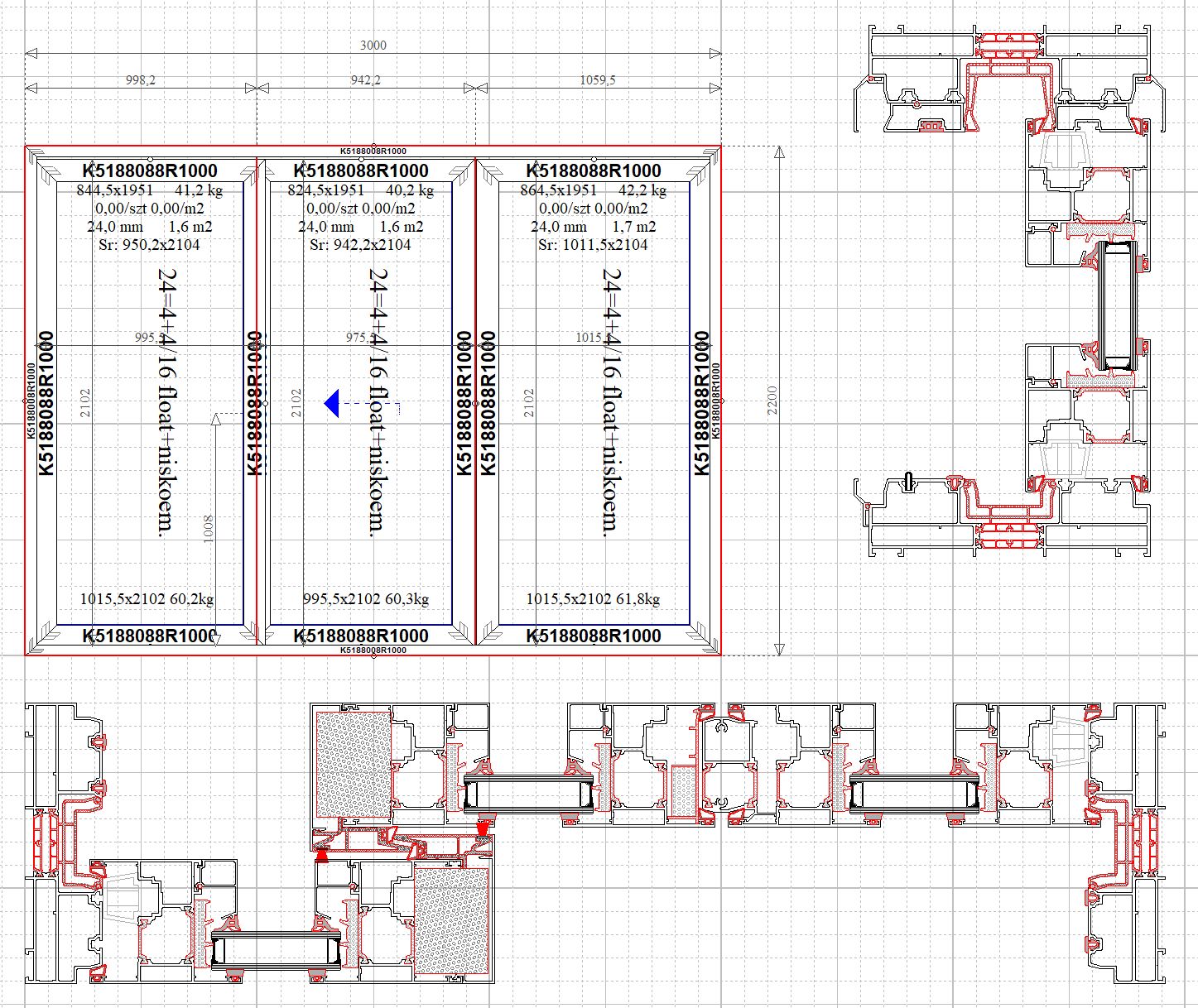Select the 942,2 width dimension label
The width and height of the screenshot is (1198, 1008).
(365, 80)
